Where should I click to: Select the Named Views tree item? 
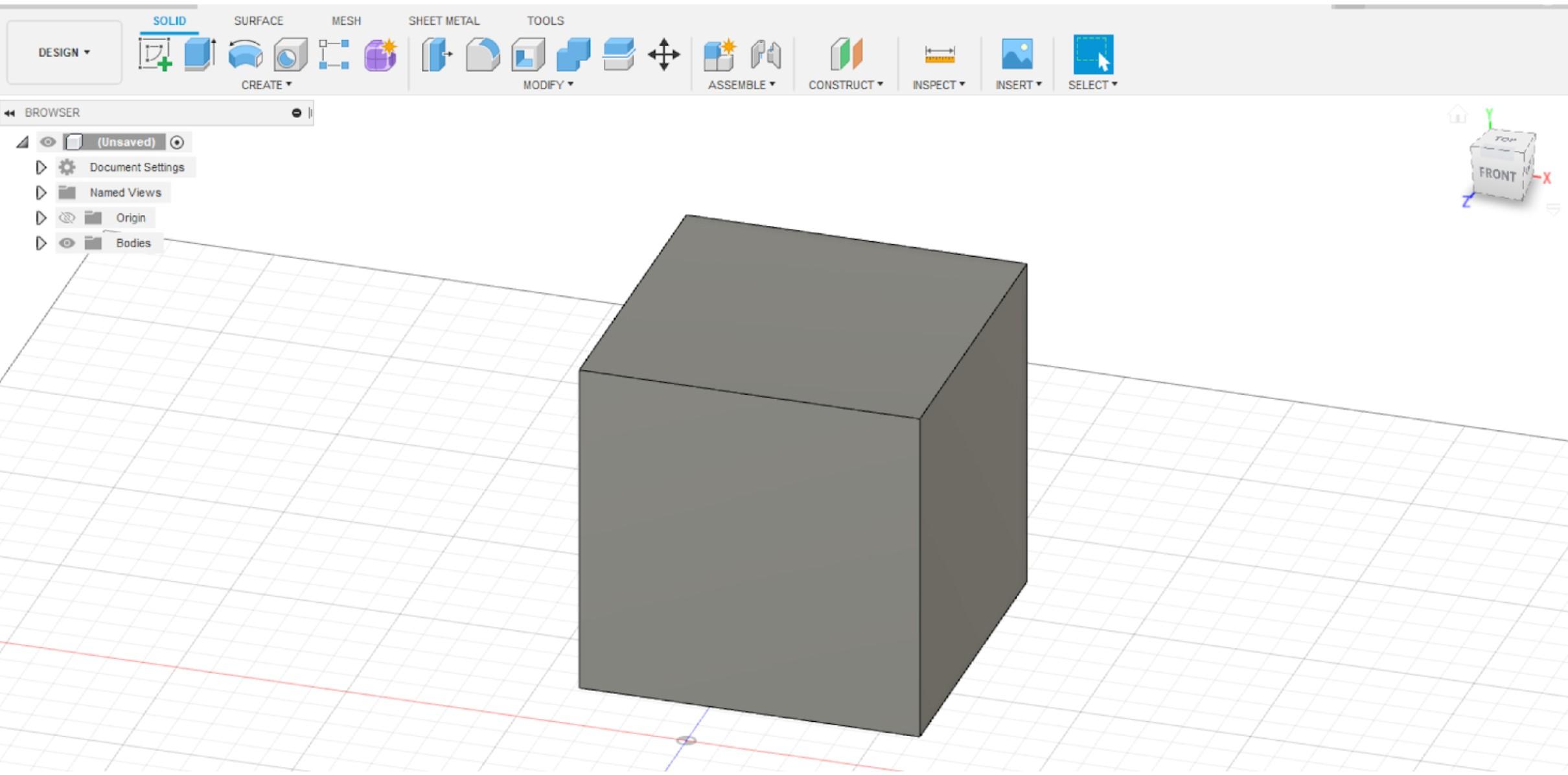[125, 192]
